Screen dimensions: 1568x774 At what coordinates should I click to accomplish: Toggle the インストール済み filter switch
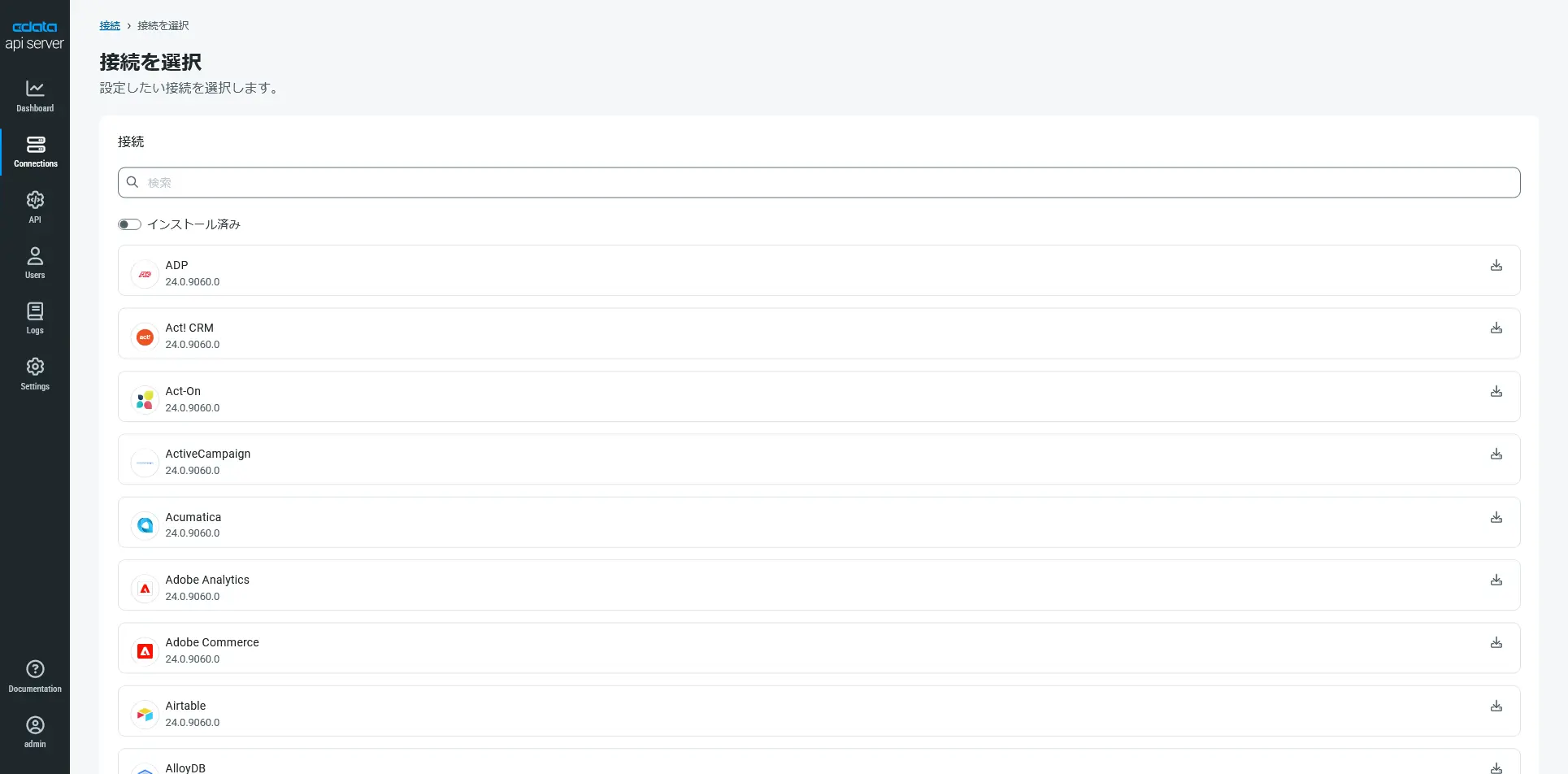point(129,224)
